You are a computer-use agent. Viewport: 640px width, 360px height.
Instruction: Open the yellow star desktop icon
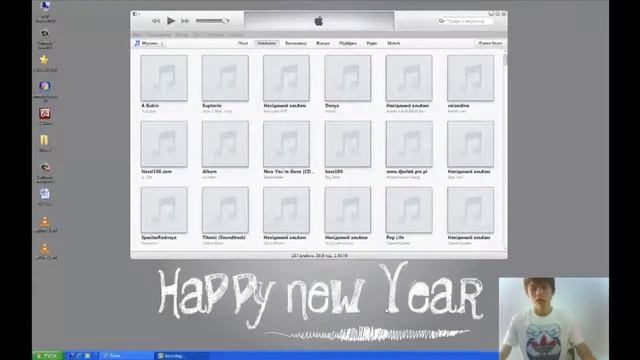44,60
